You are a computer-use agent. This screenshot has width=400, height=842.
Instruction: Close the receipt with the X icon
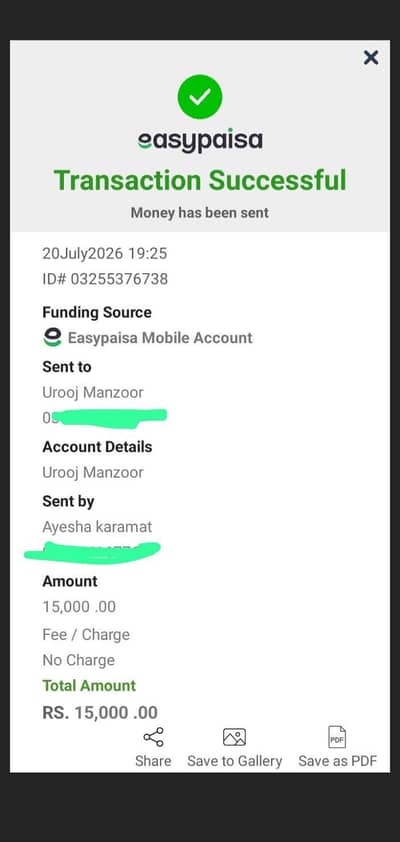(x=370, y=57)
